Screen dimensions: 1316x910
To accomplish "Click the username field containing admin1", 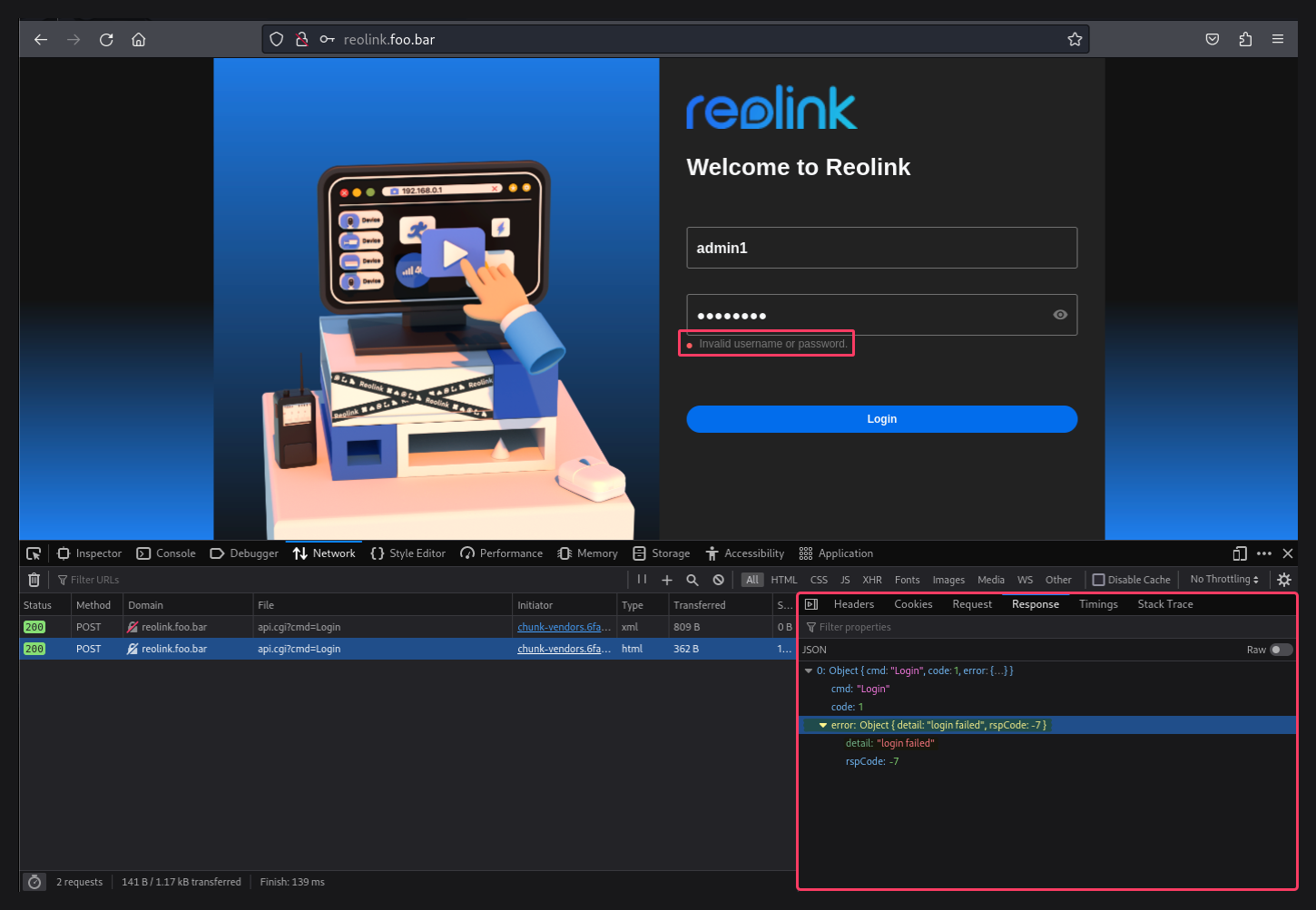I will tap(881, 248).
